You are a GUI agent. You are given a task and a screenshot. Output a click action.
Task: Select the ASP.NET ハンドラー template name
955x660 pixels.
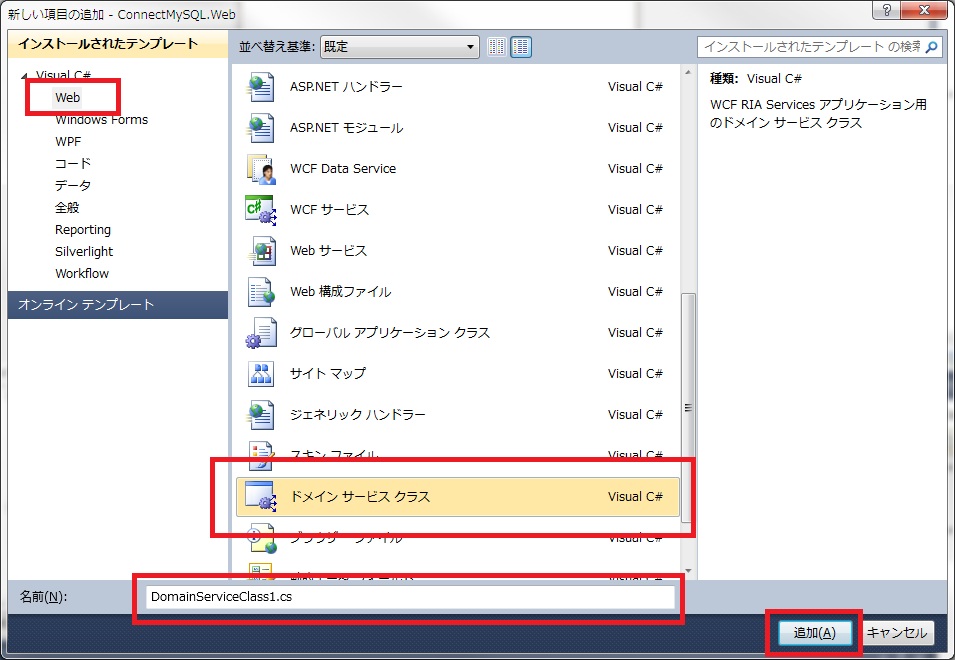(346, 87)
